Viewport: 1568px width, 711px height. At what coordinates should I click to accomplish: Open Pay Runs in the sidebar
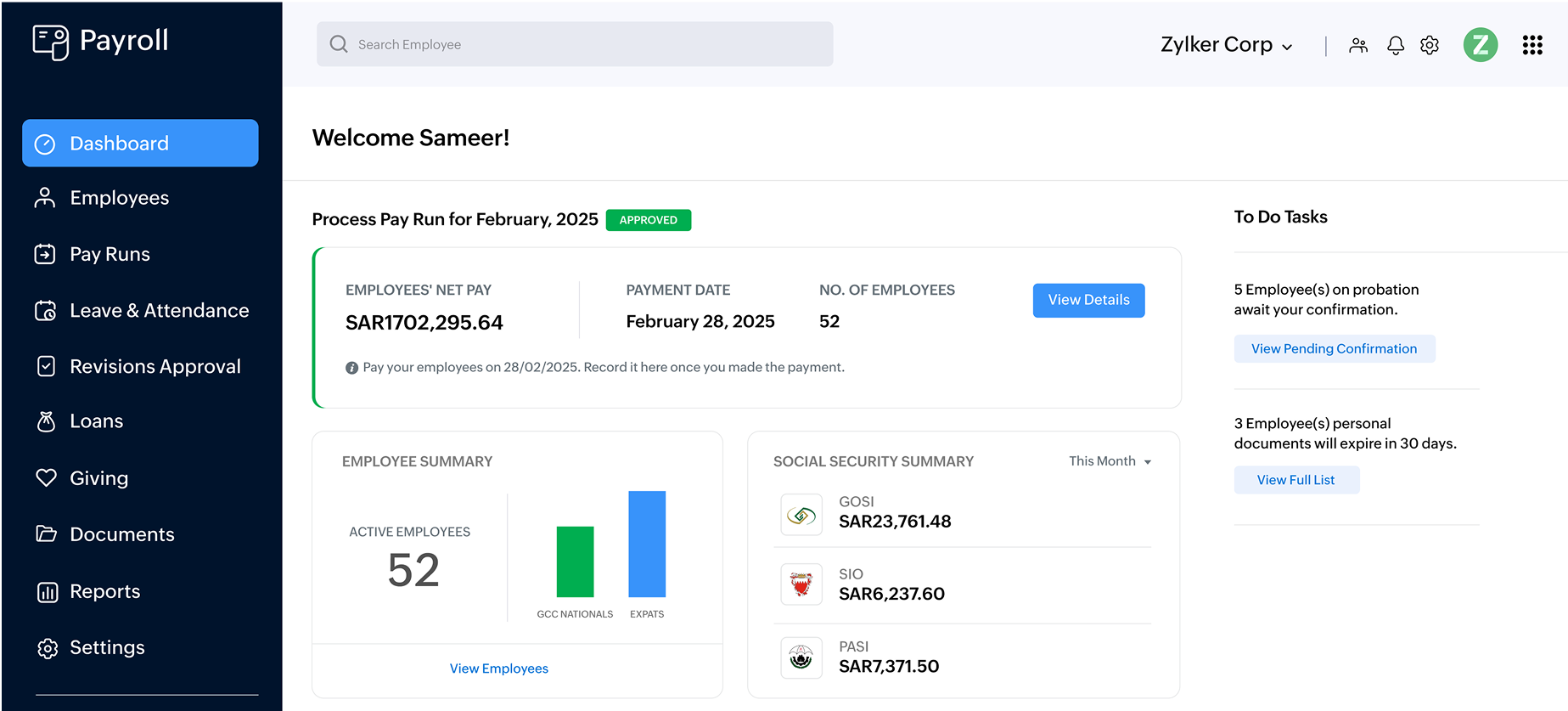pyautogui.click(x=110, y=254)
